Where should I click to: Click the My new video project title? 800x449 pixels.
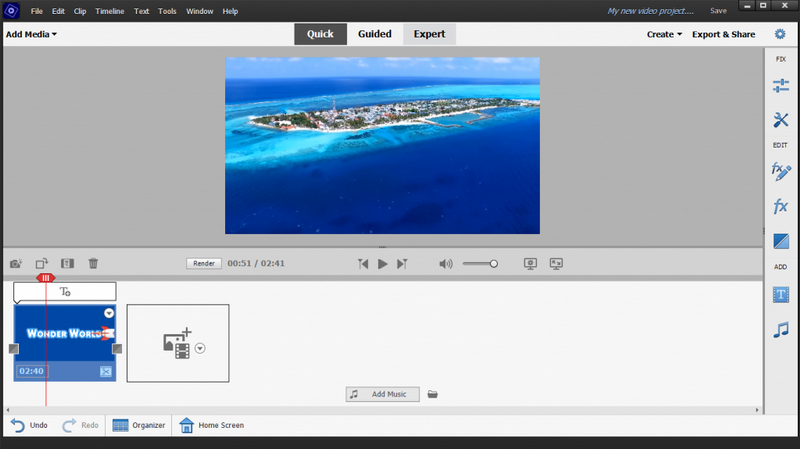(650, 11)
